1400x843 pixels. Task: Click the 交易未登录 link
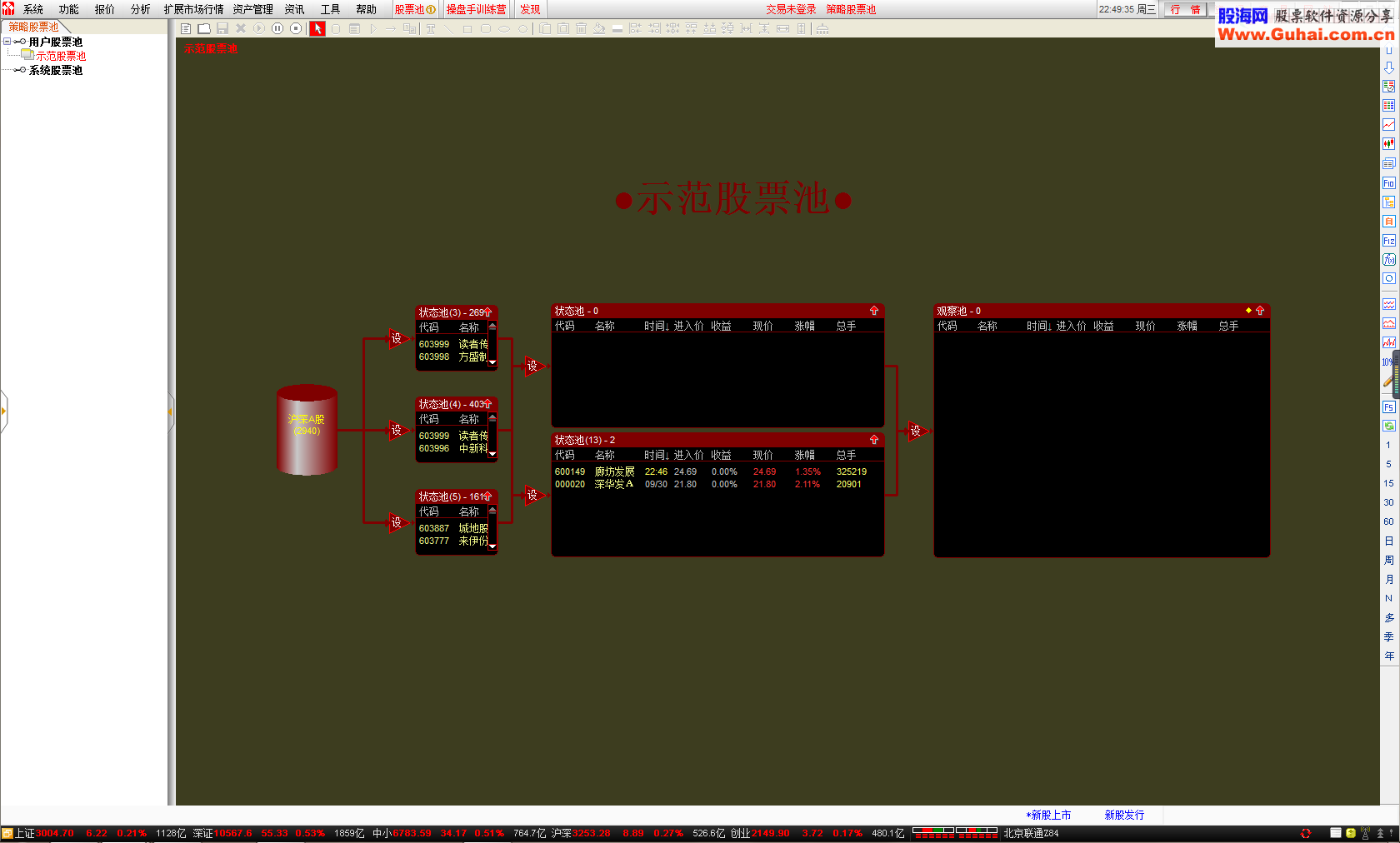coord(791,9)
